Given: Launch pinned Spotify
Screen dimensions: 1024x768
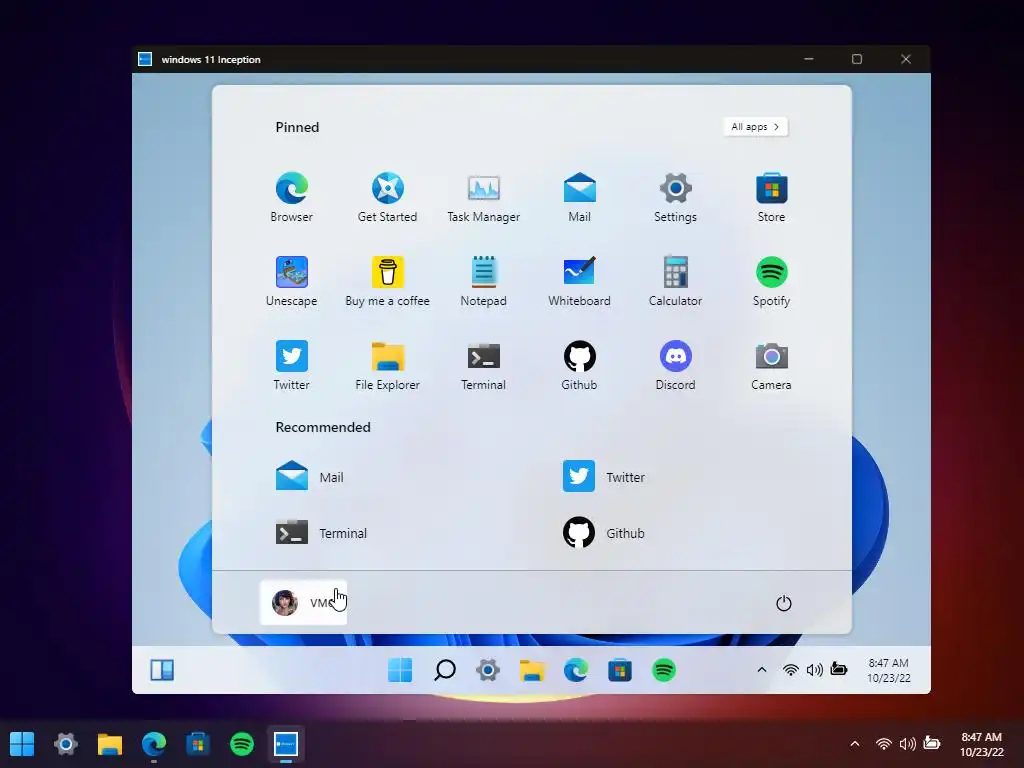Looking at the screenshot, I should 771,281.
